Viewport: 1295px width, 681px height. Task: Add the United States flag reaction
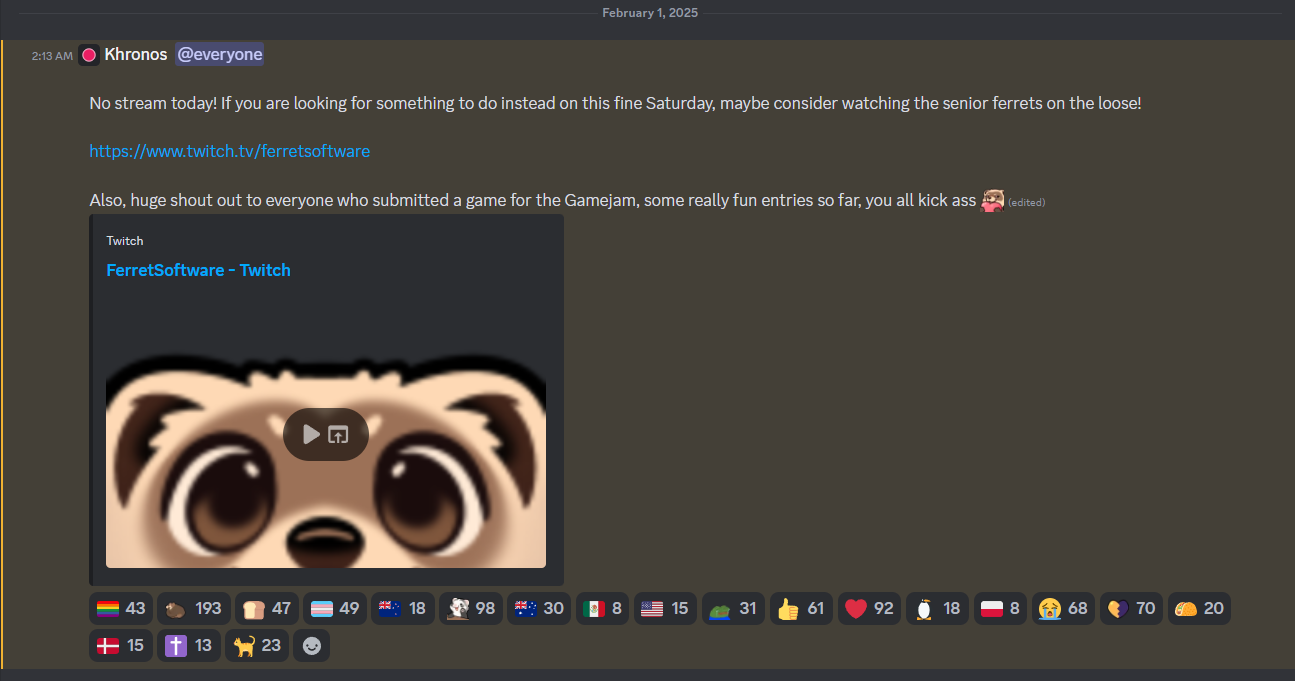pos(666,608)
